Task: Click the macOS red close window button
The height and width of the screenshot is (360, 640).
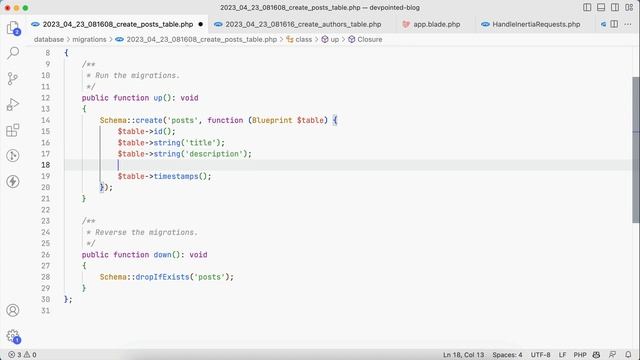Action: 7,8
